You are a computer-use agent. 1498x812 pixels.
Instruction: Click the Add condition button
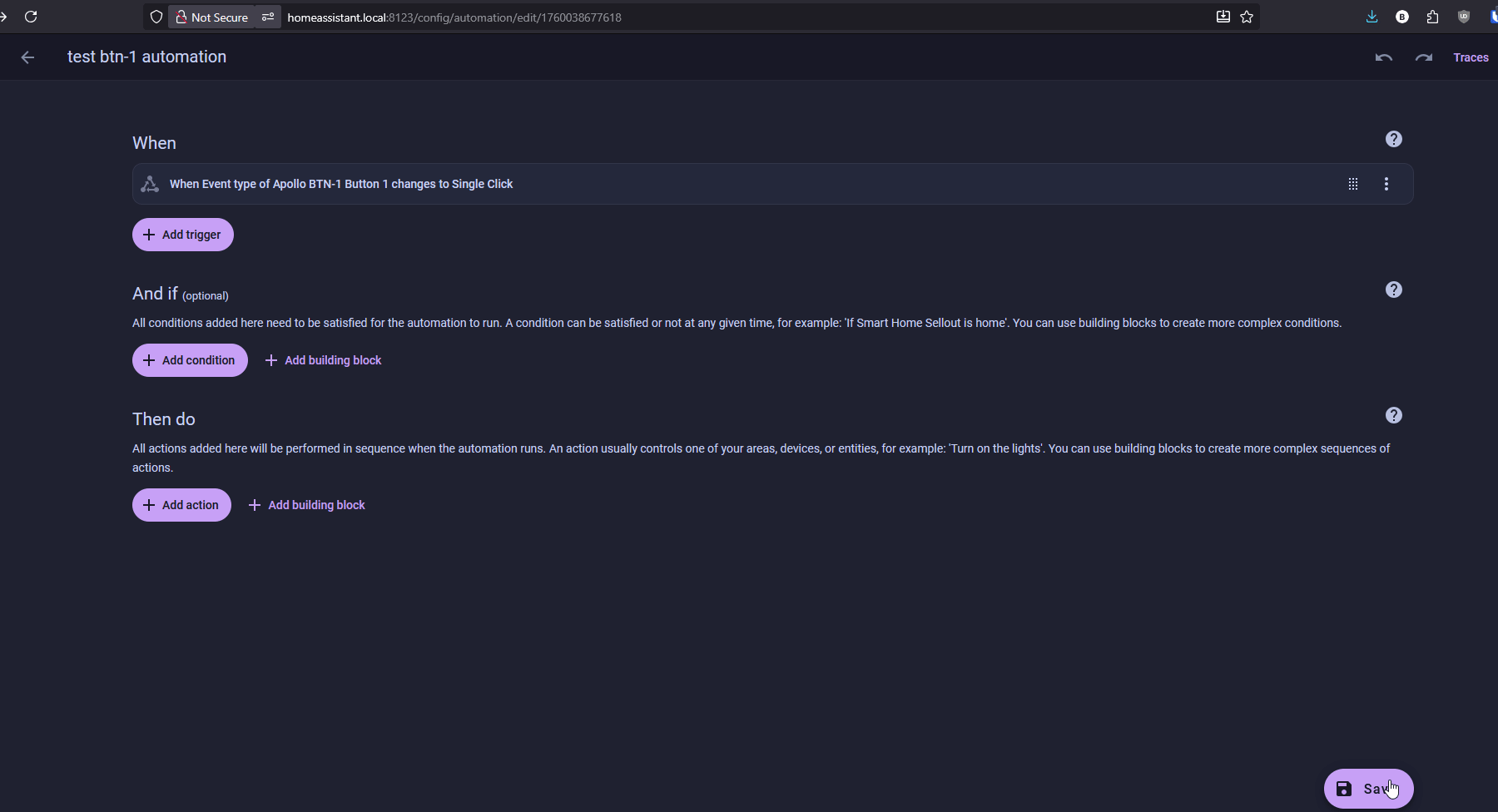coord(190,360)
